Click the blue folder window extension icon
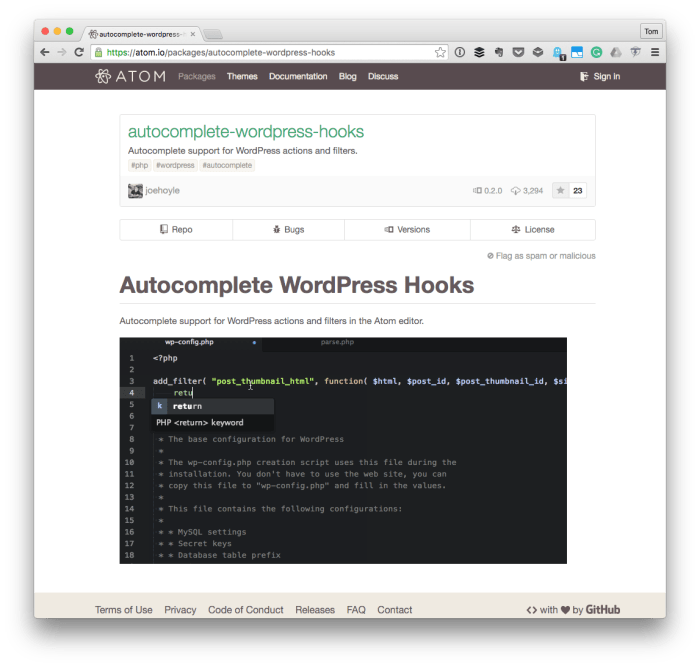The image size is (700, 667). pyautogui.click(x=577, y=52)
